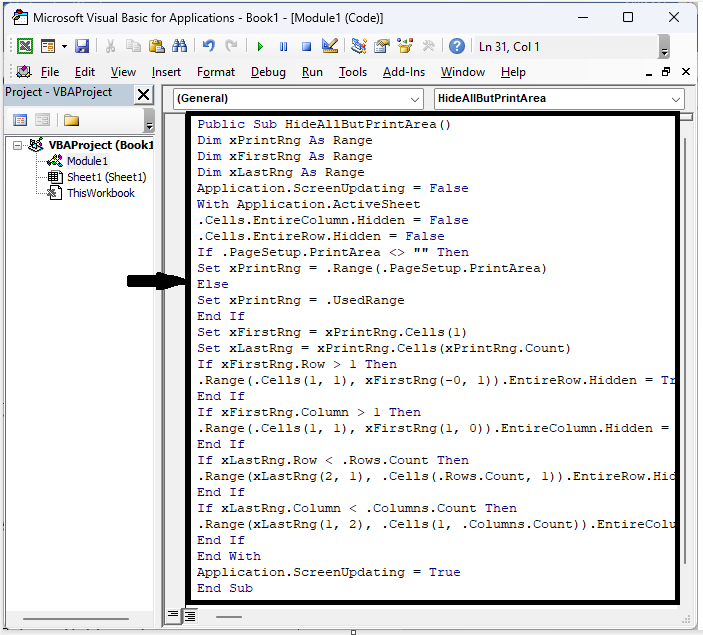Select Module1 in the project tree
703x635 pixels.
coord(87,161)
